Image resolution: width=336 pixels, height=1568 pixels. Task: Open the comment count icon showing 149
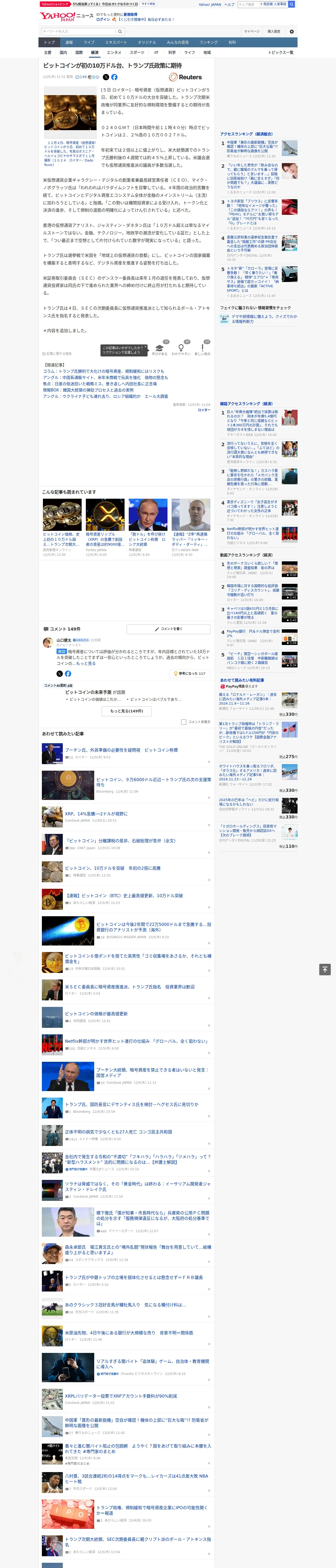pyautogui.click(x=82, y=77)
